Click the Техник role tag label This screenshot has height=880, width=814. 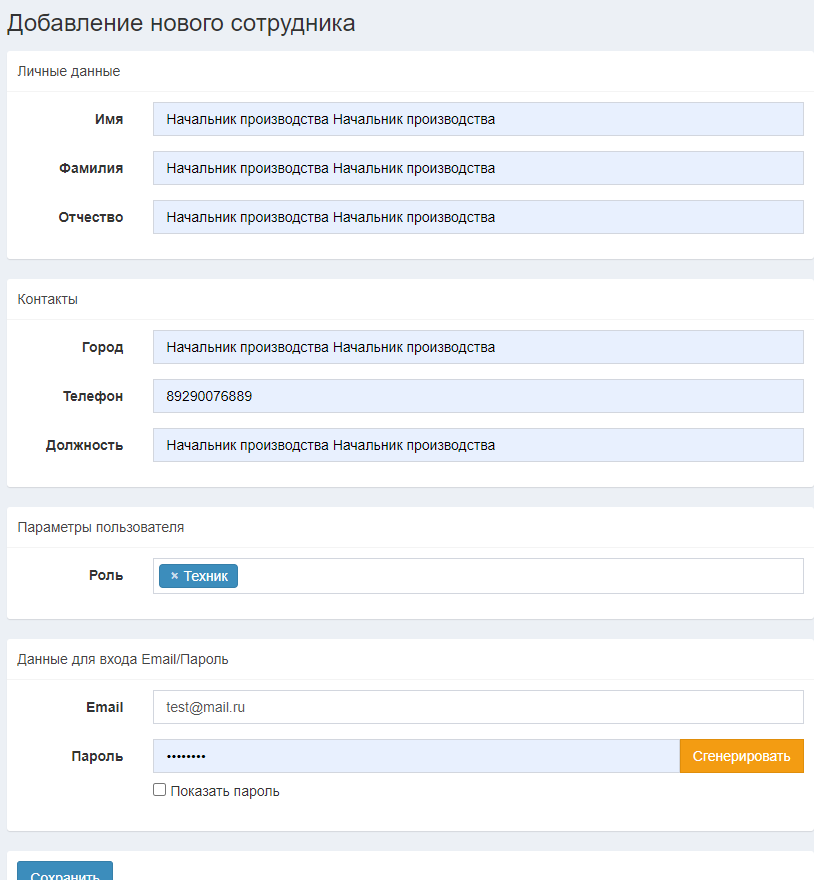206,576
